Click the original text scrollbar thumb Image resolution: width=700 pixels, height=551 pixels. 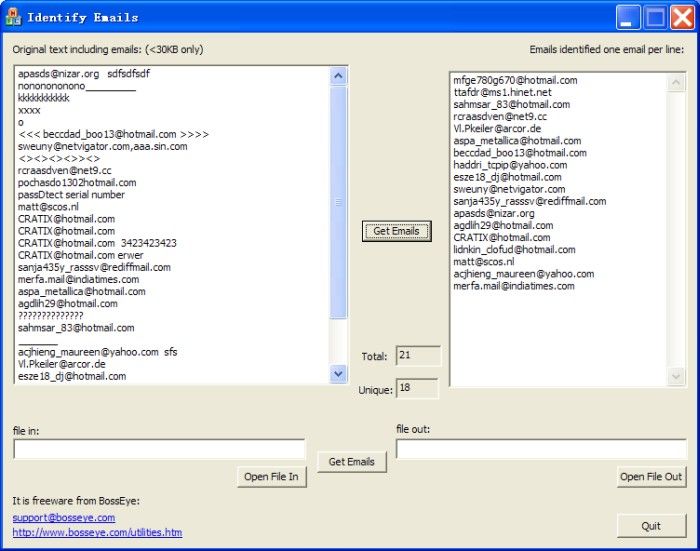point(338,202)
